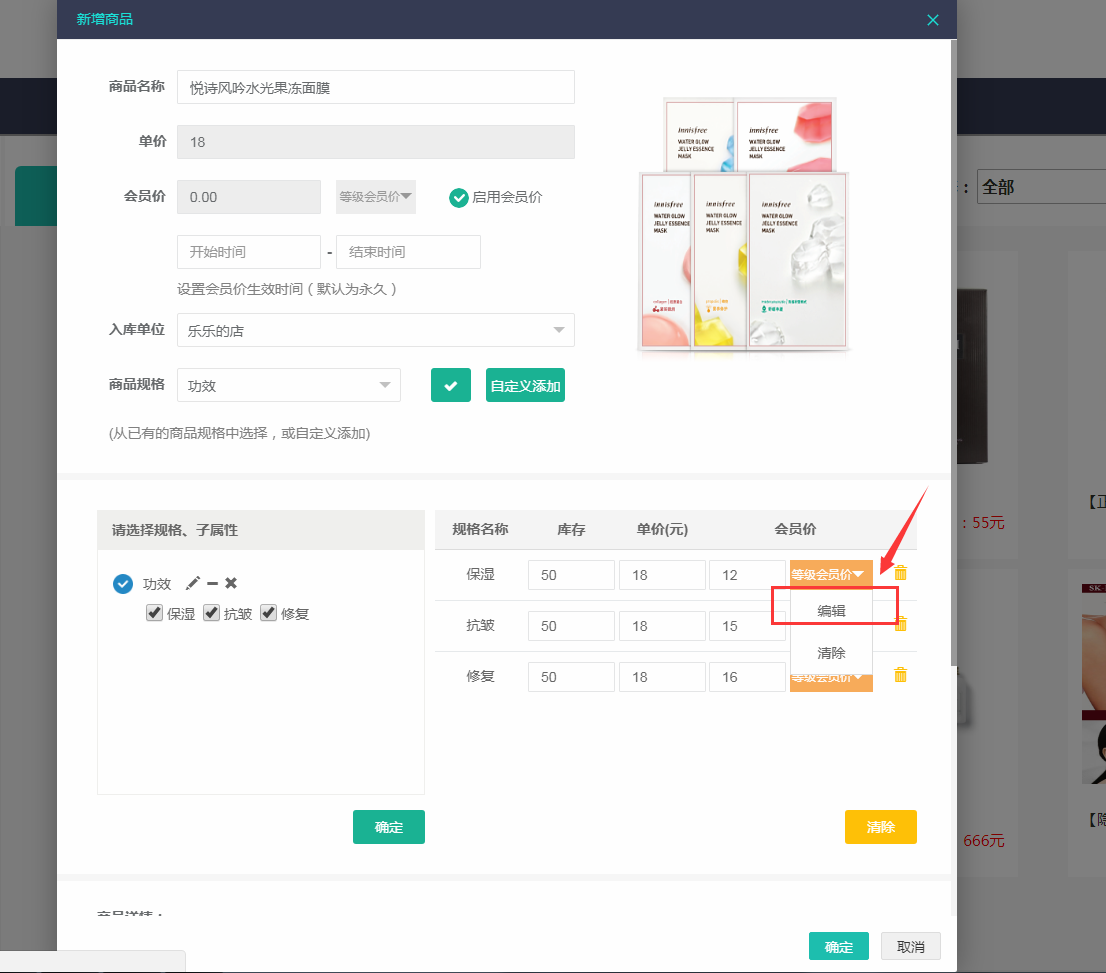Open the 商品规格 dropdown showing 功效
Screen dimensions: 1106x973
tap(288, 385)
